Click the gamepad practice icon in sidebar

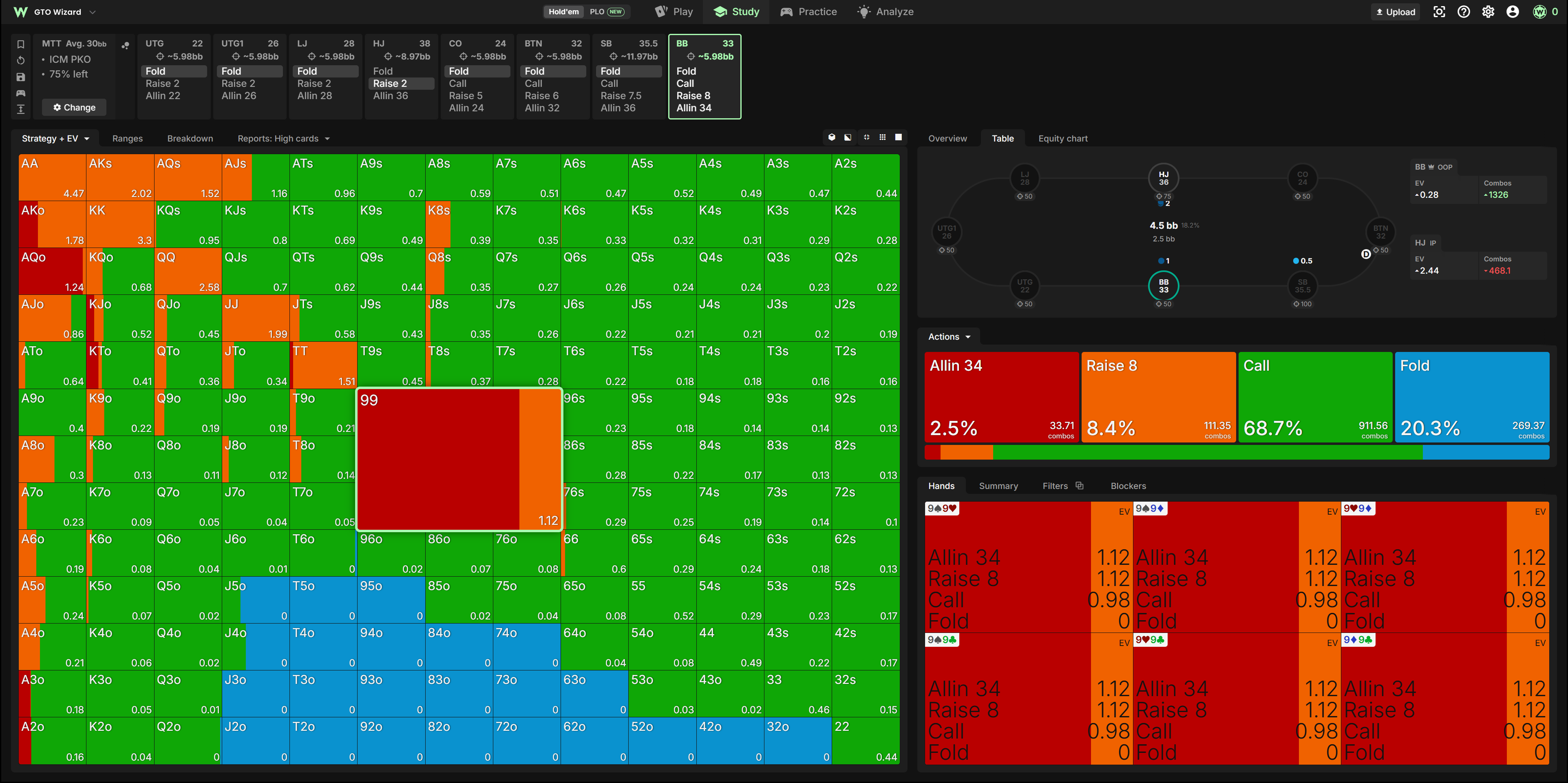point(21,93)
